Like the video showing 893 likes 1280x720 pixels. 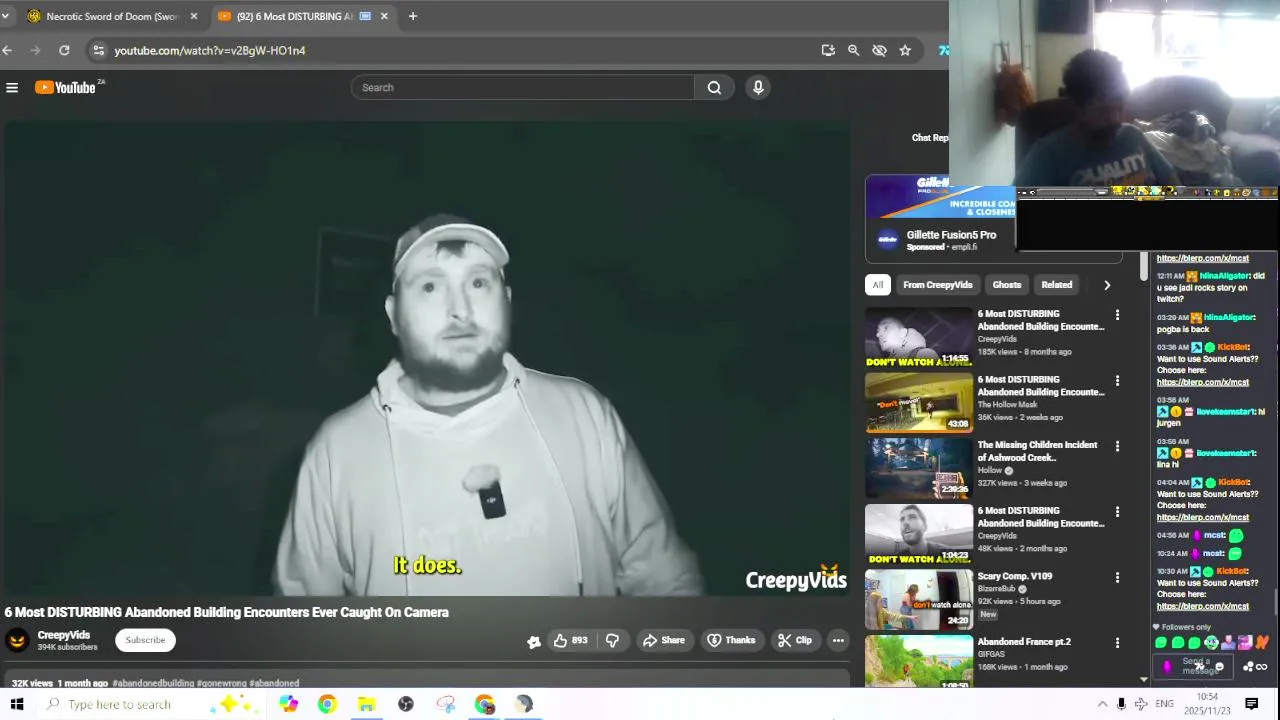point(570,640)
